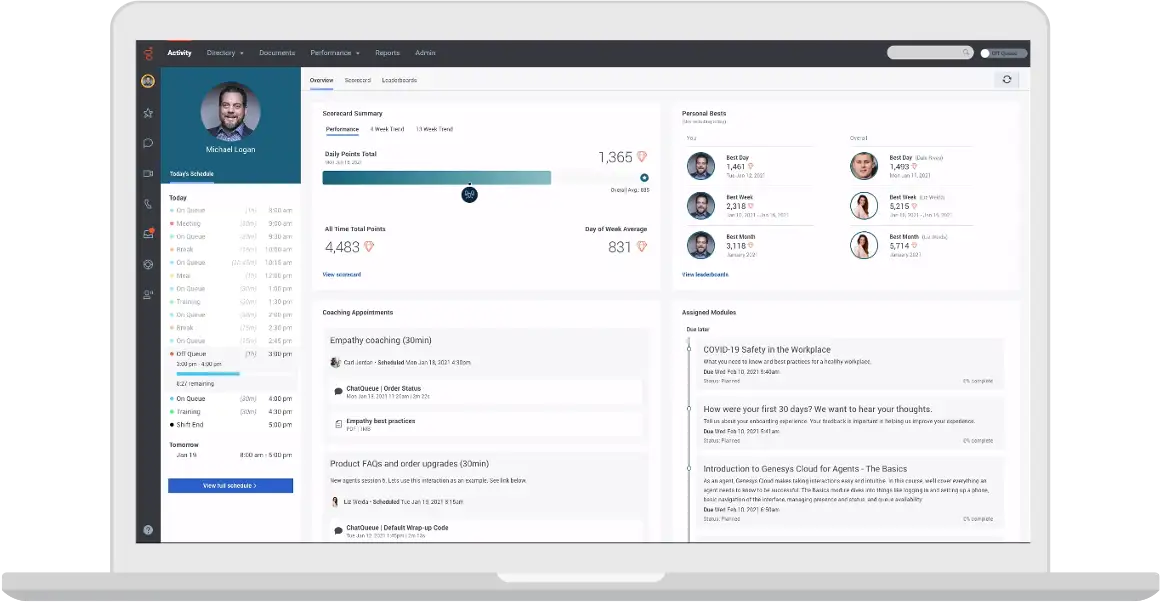
Task: Click the View full schedule button
Action: click(230, 485)
